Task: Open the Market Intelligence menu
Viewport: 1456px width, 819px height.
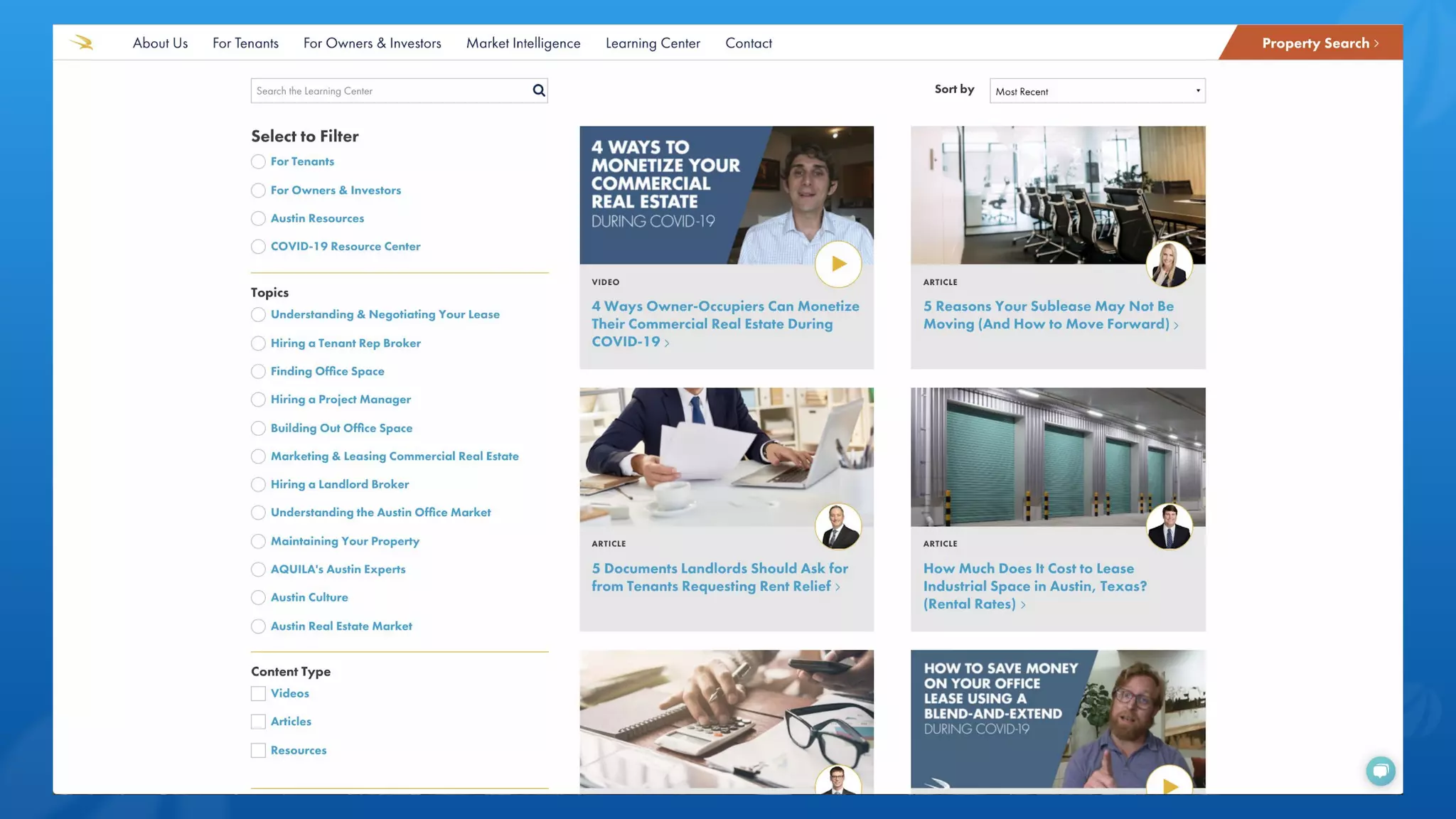Action: coord(523,43)
